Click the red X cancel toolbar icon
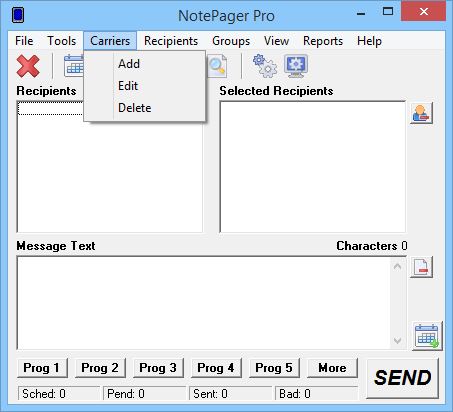 click(28, 66)
